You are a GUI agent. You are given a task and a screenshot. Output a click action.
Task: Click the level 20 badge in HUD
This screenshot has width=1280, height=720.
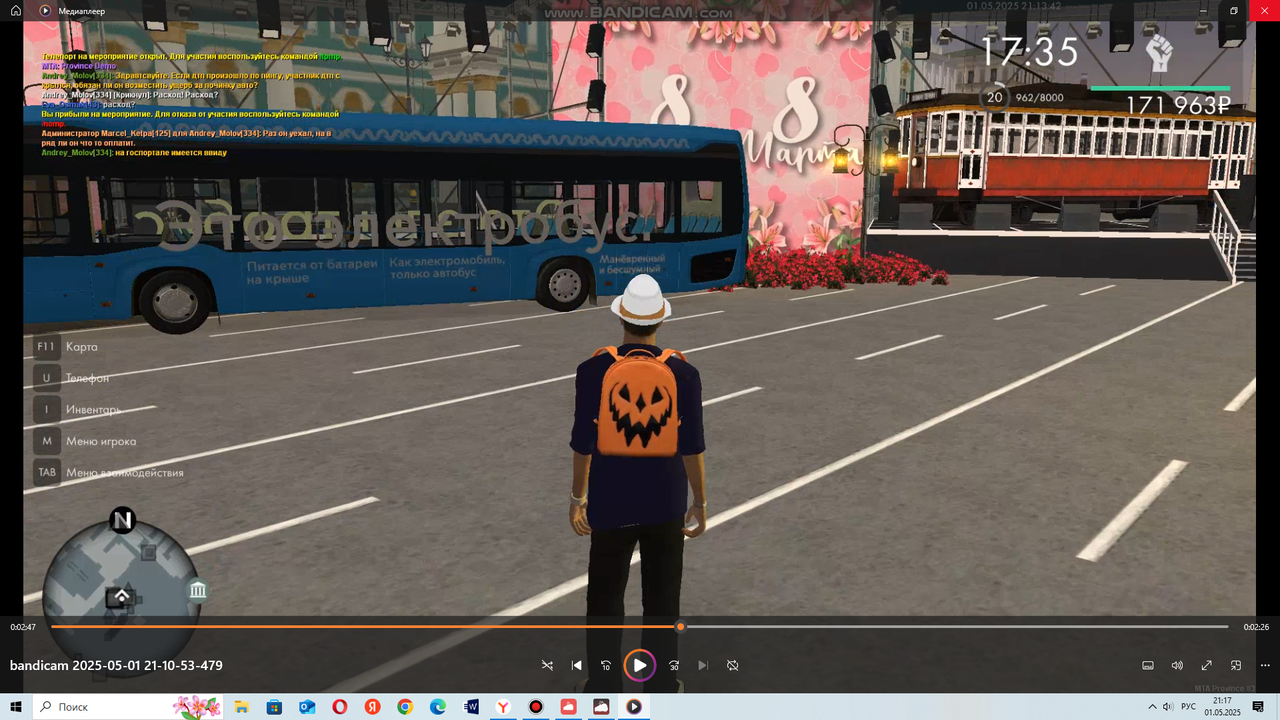[993, 97]
